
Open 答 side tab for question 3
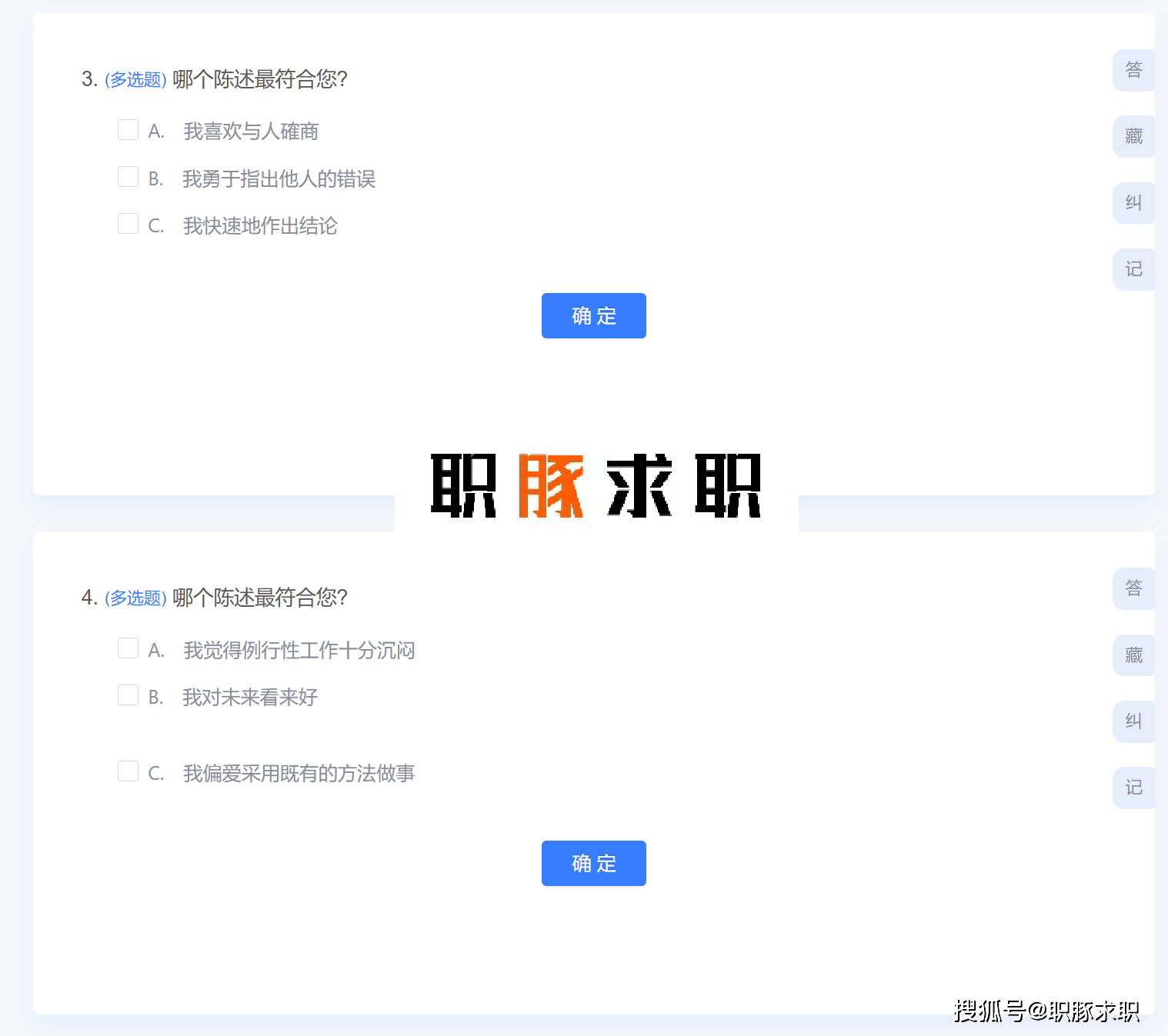click(1134, 70)
